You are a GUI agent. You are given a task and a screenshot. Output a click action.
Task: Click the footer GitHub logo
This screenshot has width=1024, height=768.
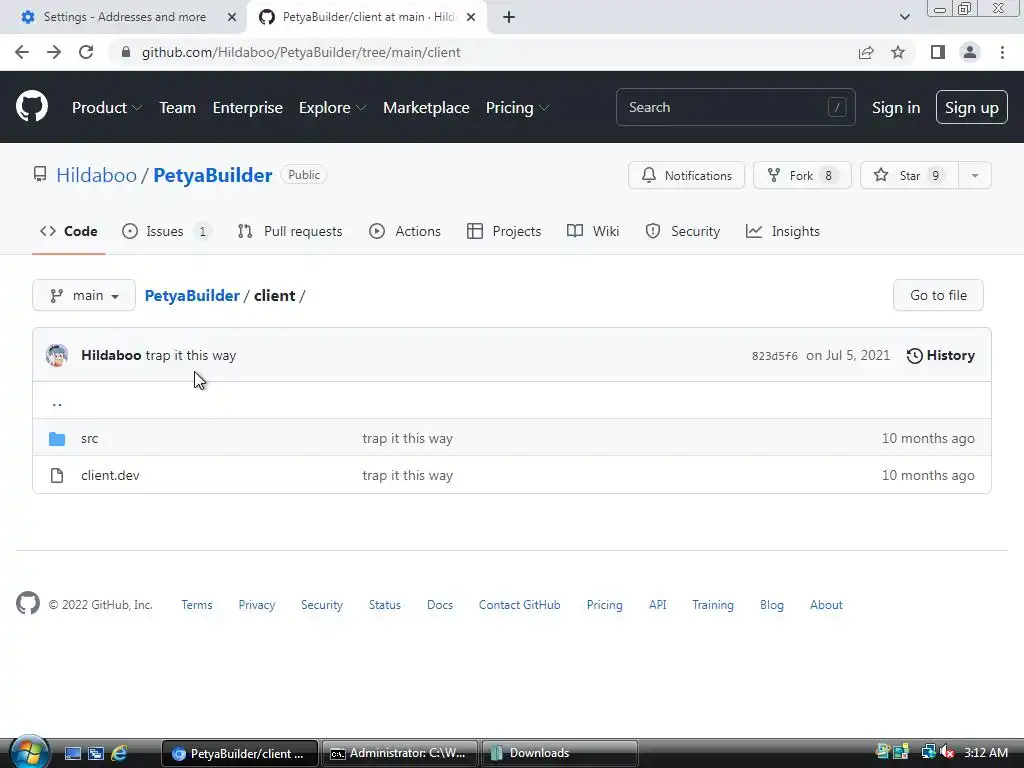(28, 603)
